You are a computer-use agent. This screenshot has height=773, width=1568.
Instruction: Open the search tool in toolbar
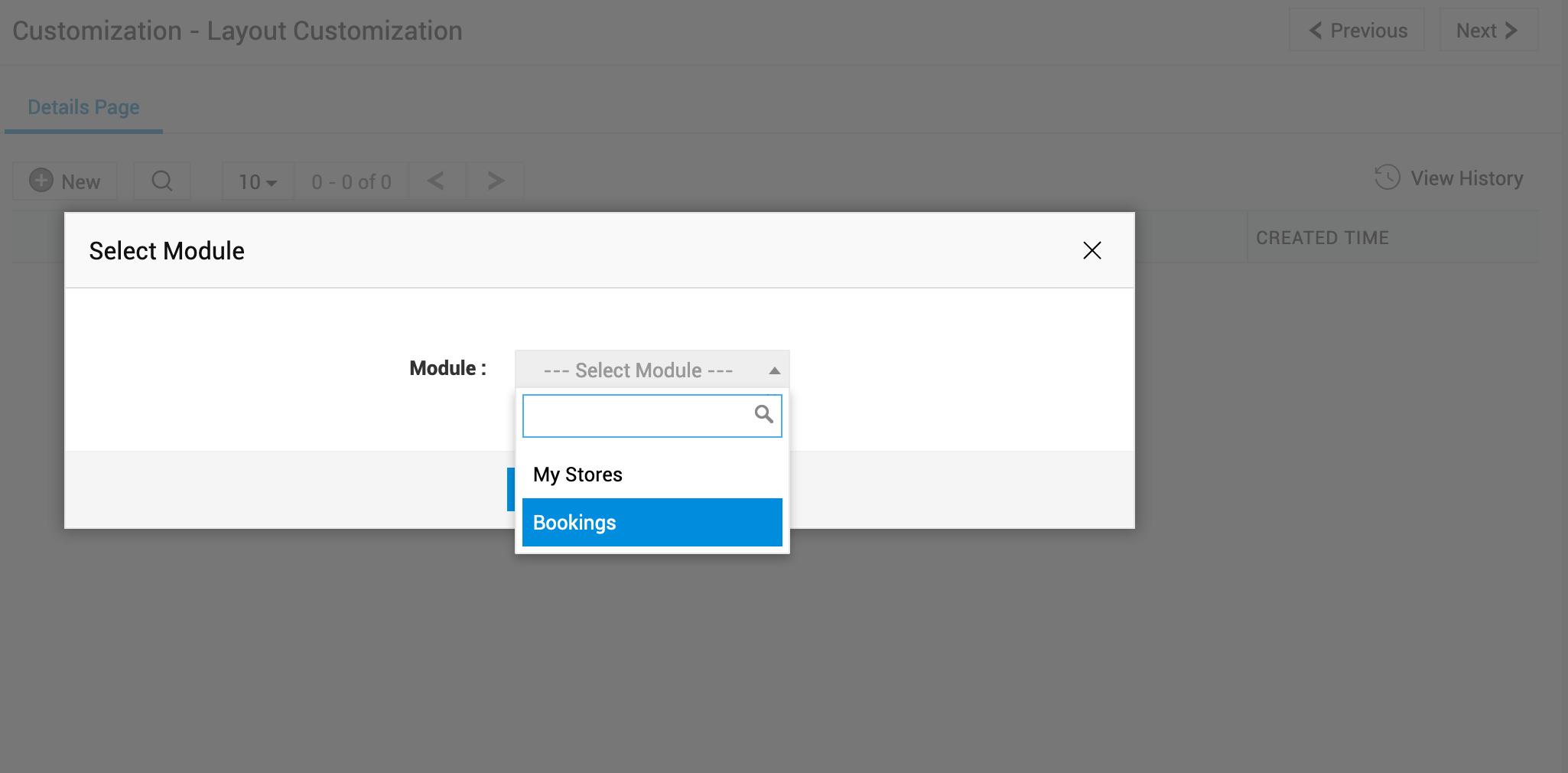coord(162,181)
